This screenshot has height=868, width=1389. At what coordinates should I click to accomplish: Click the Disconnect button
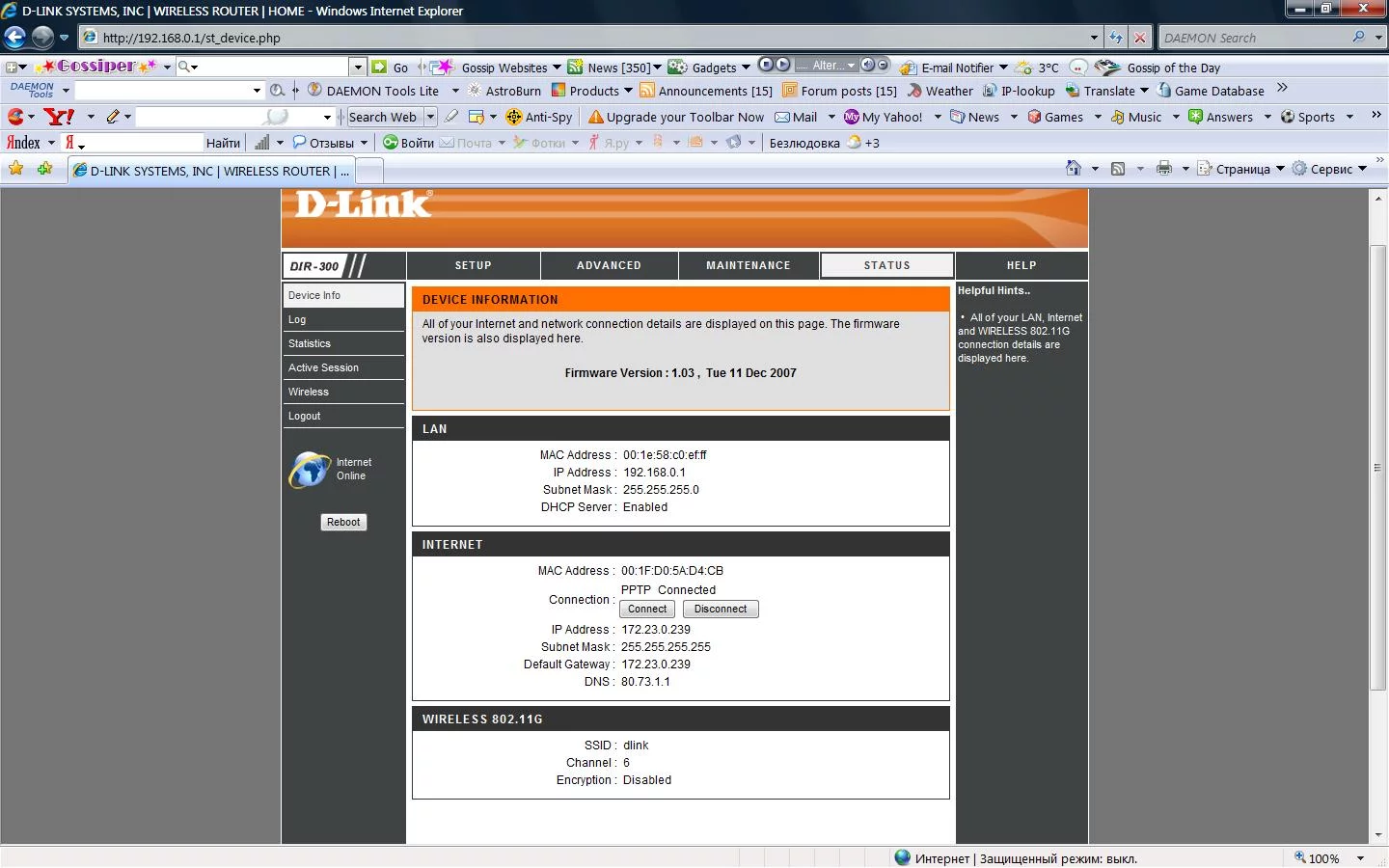pos(721,609)
